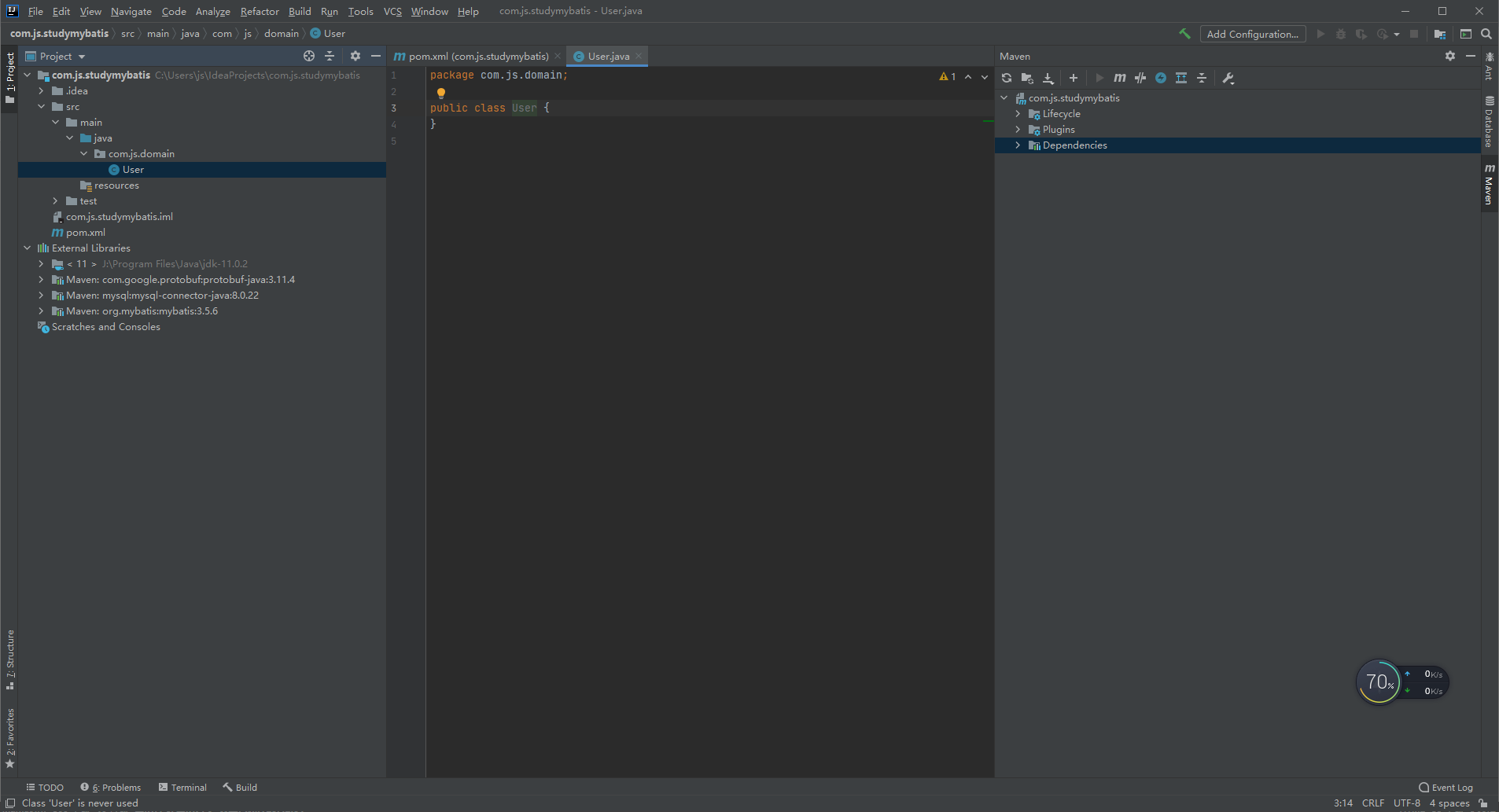Click Generate Sources and Update Folders icon
This screenshot has height=812, width=1499.
(x=1027, y=78)
